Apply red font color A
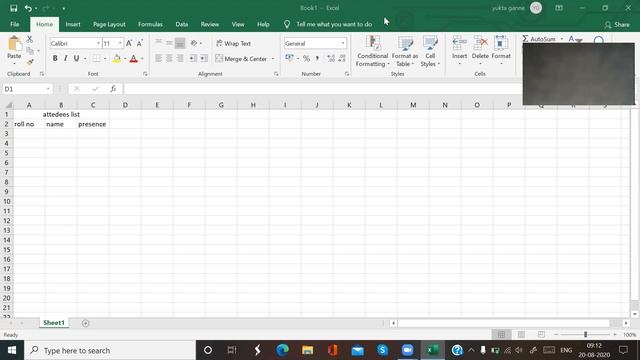Screen dimensions: 640x360 133,58
